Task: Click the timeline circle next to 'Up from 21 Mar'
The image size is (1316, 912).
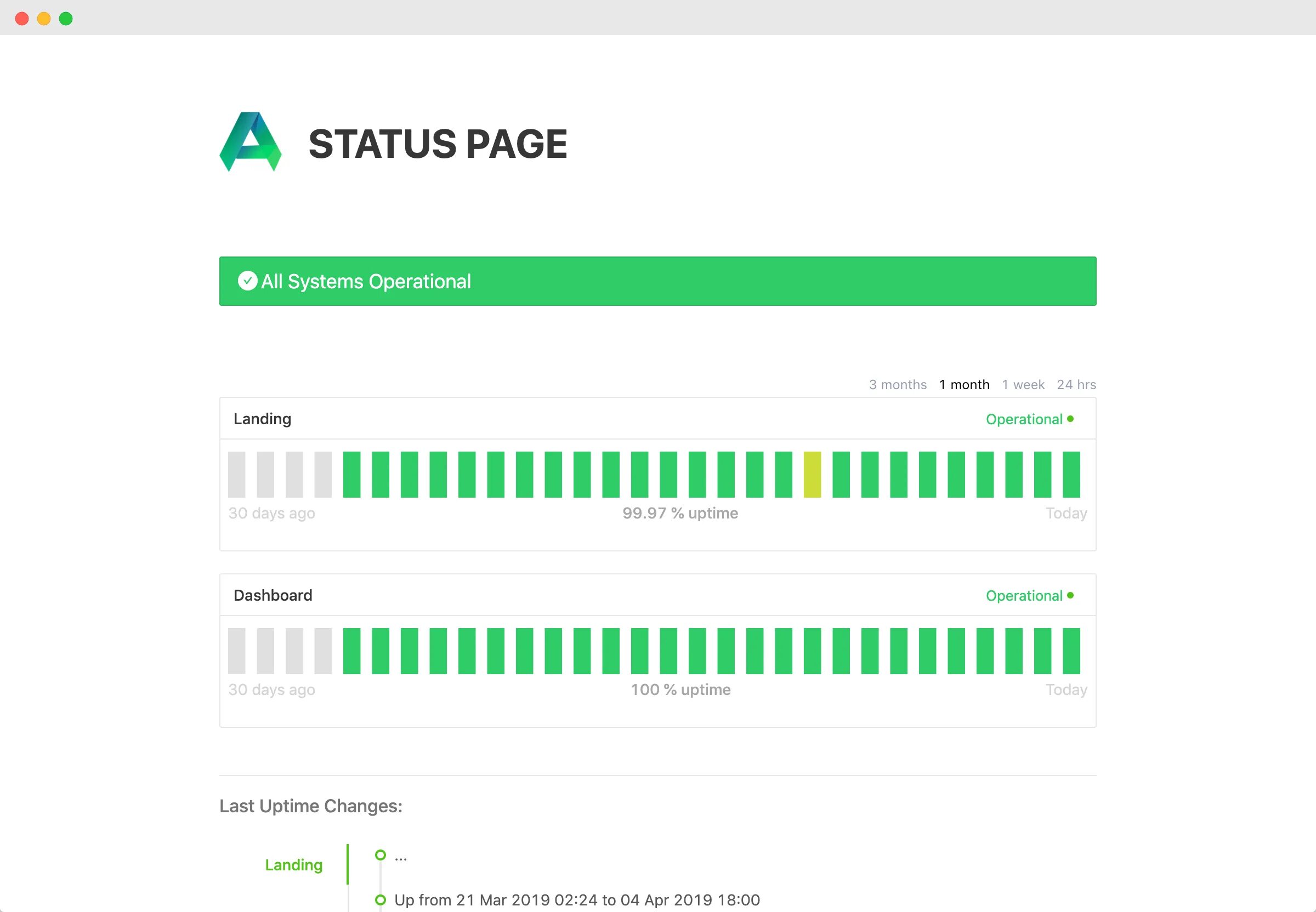Action: [380, 900]
